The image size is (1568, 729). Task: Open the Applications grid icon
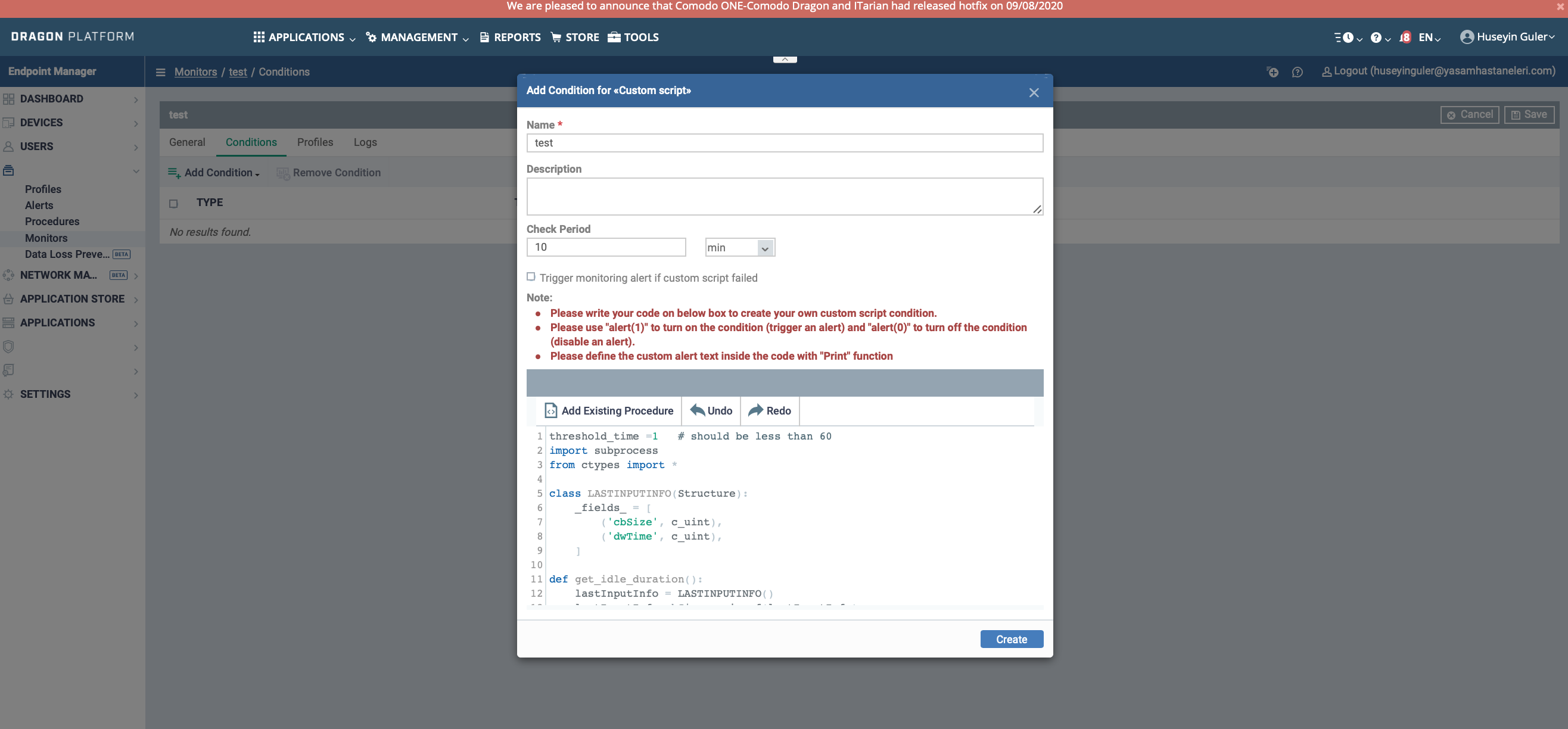point(259,37)
